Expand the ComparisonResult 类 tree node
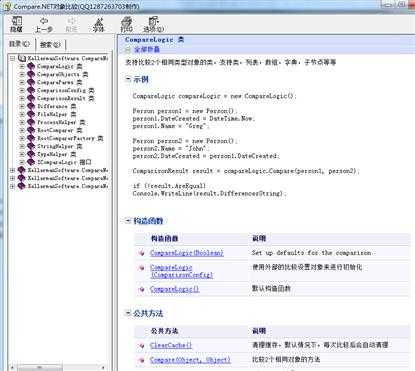The image size is (415, 371). click(22, 98)
